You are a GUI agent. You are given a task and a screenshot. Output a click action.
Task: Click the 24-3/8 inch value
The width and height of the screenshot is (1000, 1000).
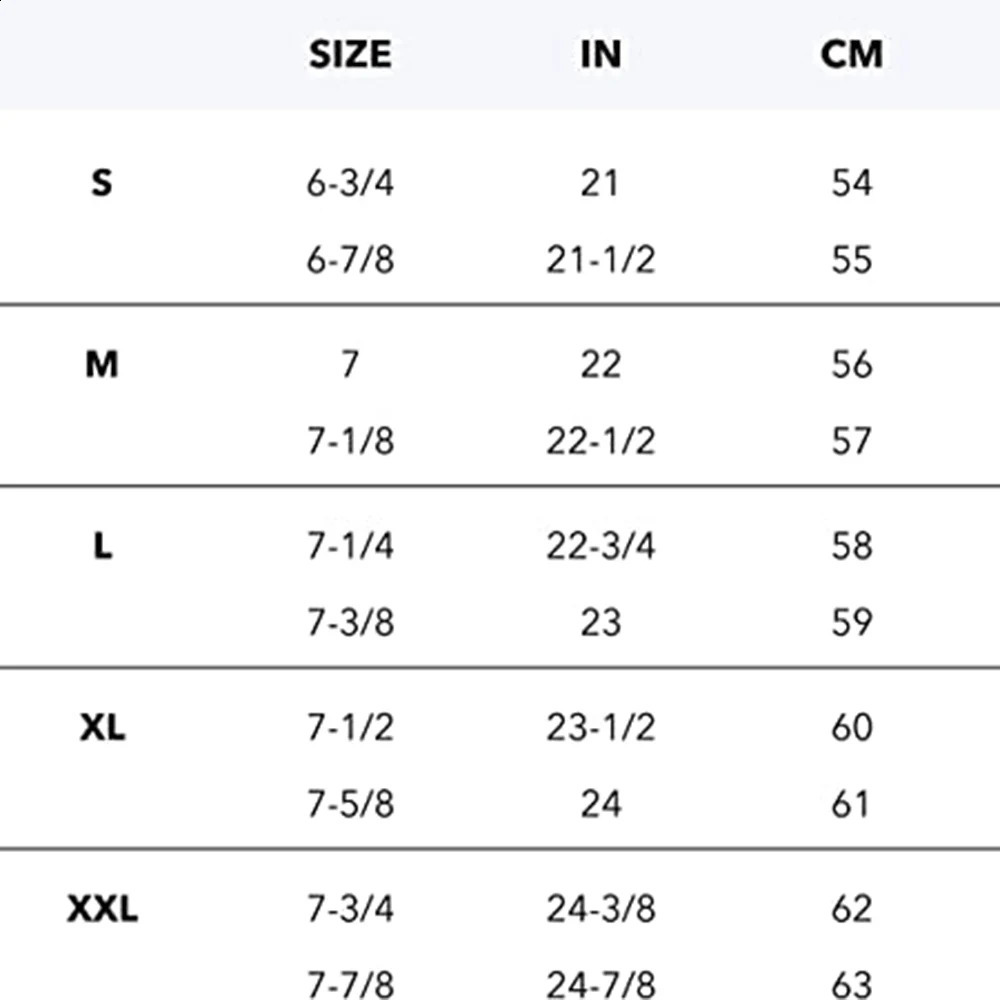pos(600,910)
